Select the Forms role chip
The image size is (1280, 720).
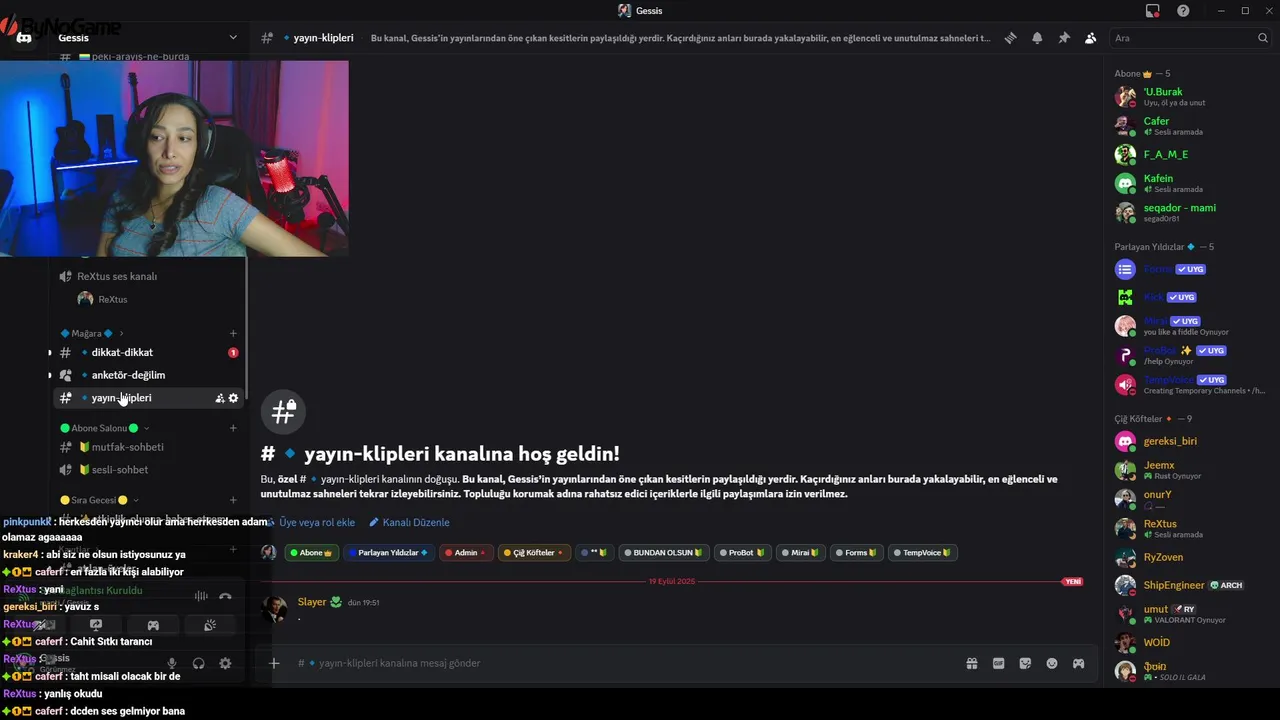coord(857,552)
